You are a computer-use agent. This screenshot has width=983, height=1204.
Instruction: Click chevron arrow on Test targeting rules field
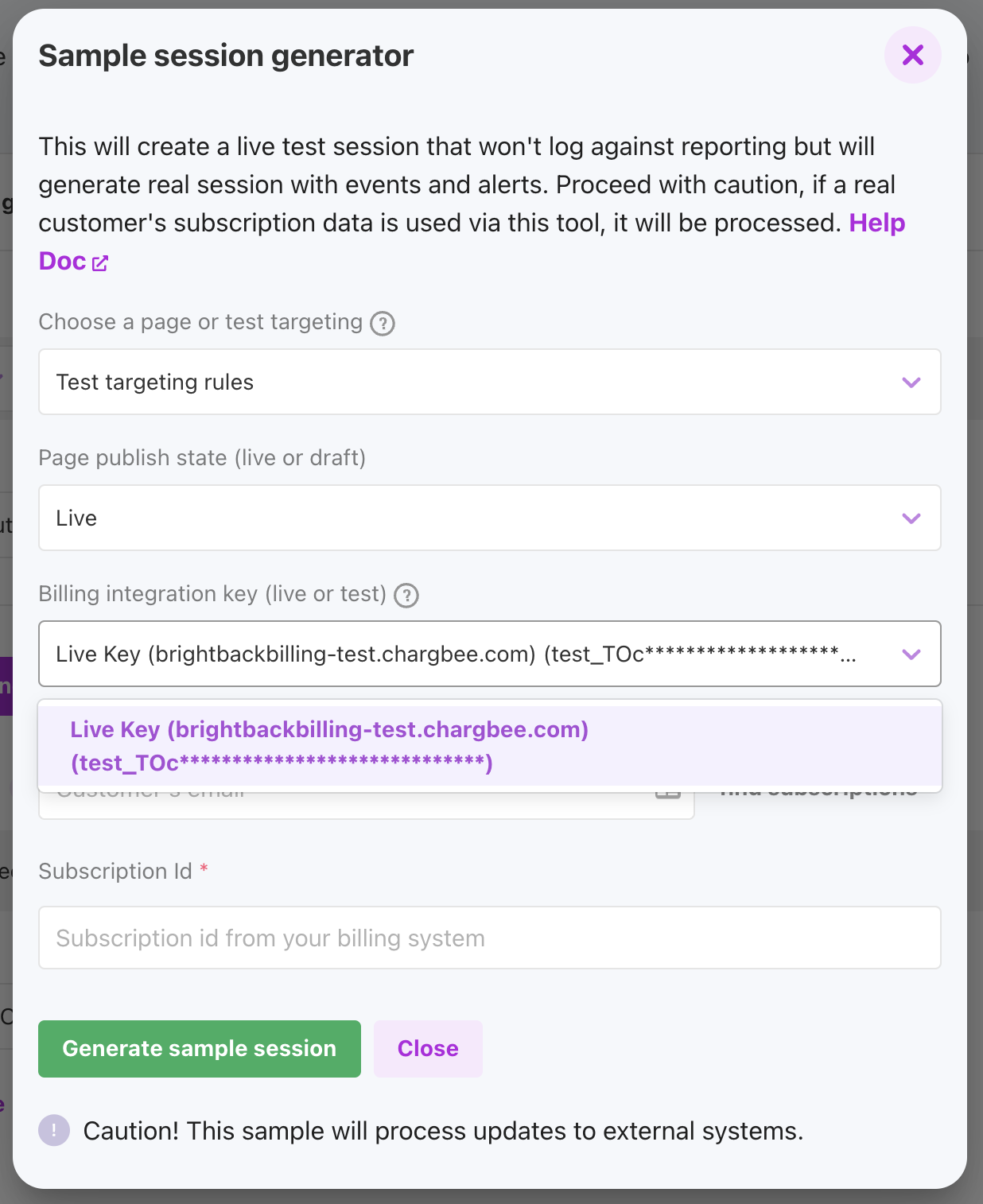[911, 383]
